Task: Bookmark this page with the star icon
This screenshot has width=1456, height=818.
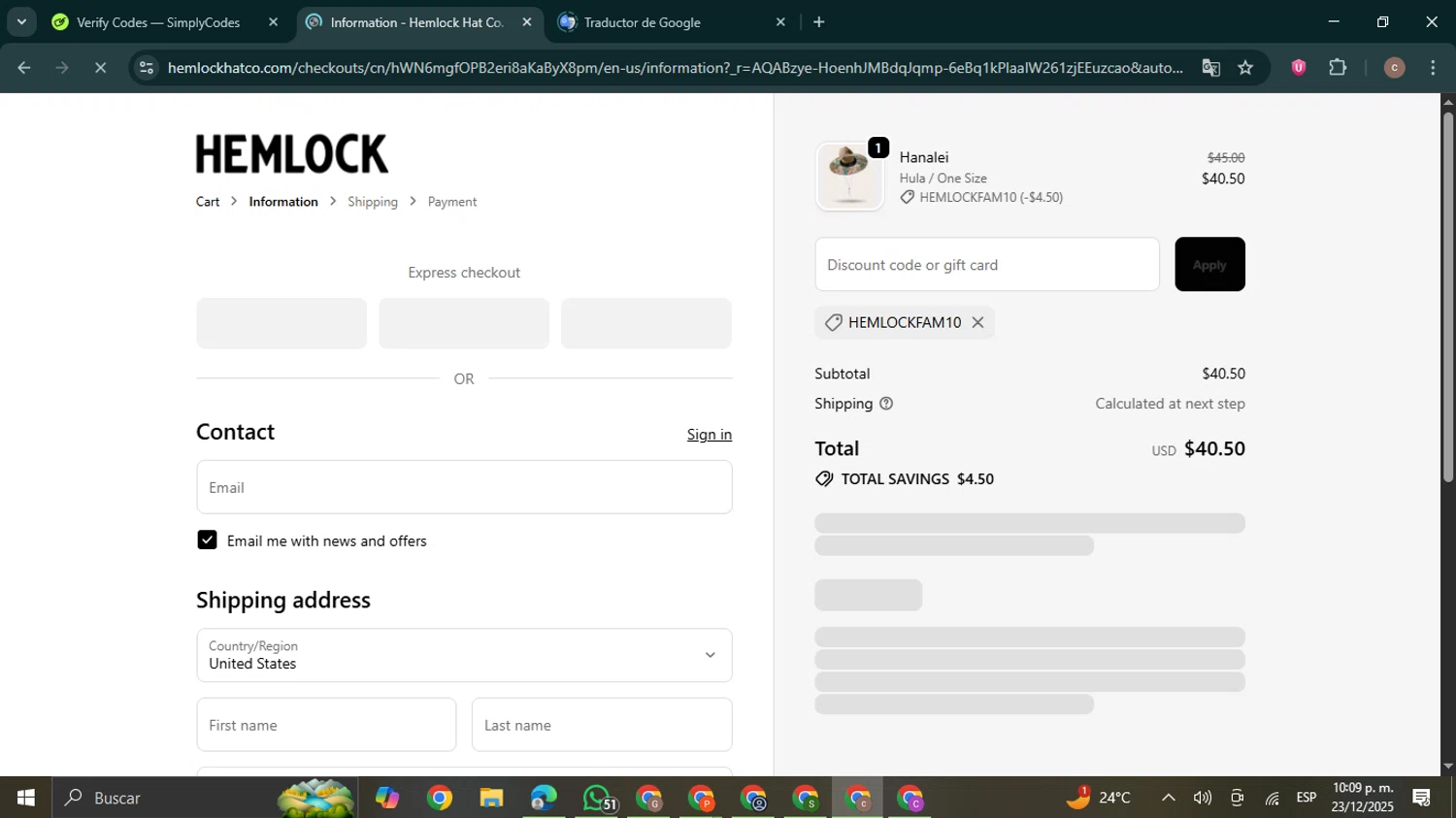Action: pyautogui.click(x=1245, y=68)
